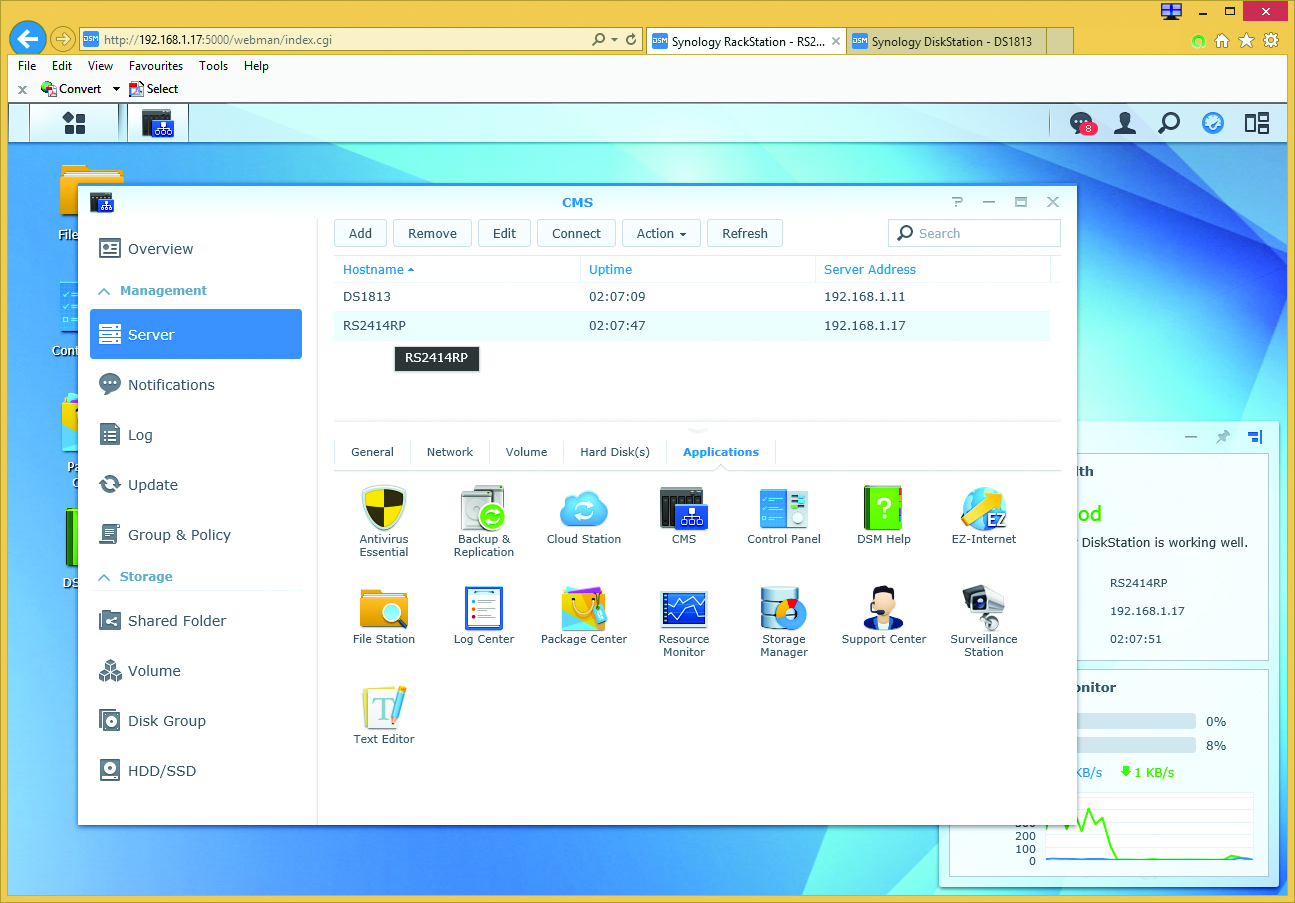Launch the Surveillance Station icon

tap(984, 608)
